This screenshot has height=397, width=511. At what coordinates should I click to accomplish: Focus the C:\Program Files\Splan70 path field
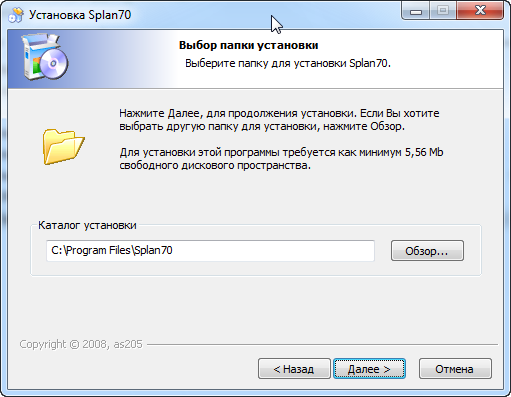210,251
